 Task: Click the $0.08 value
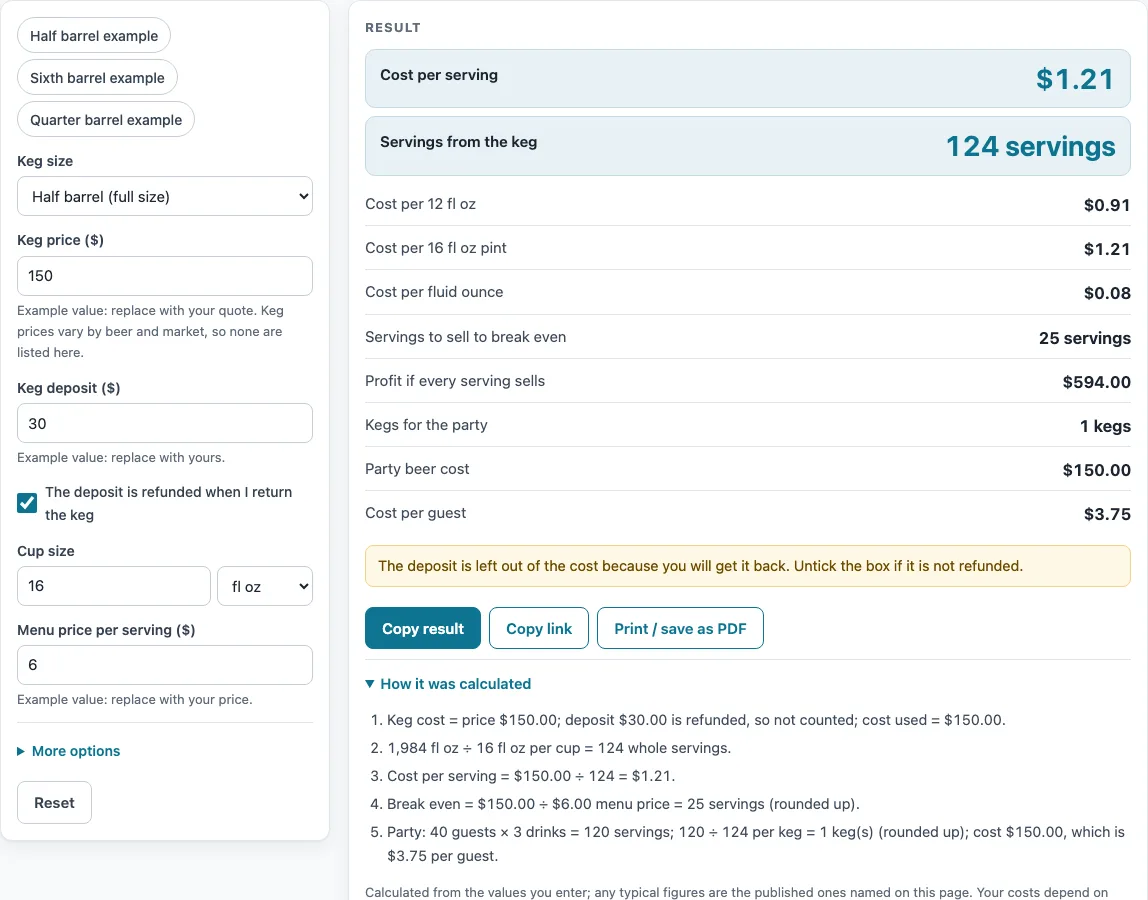coord(1107,294)
